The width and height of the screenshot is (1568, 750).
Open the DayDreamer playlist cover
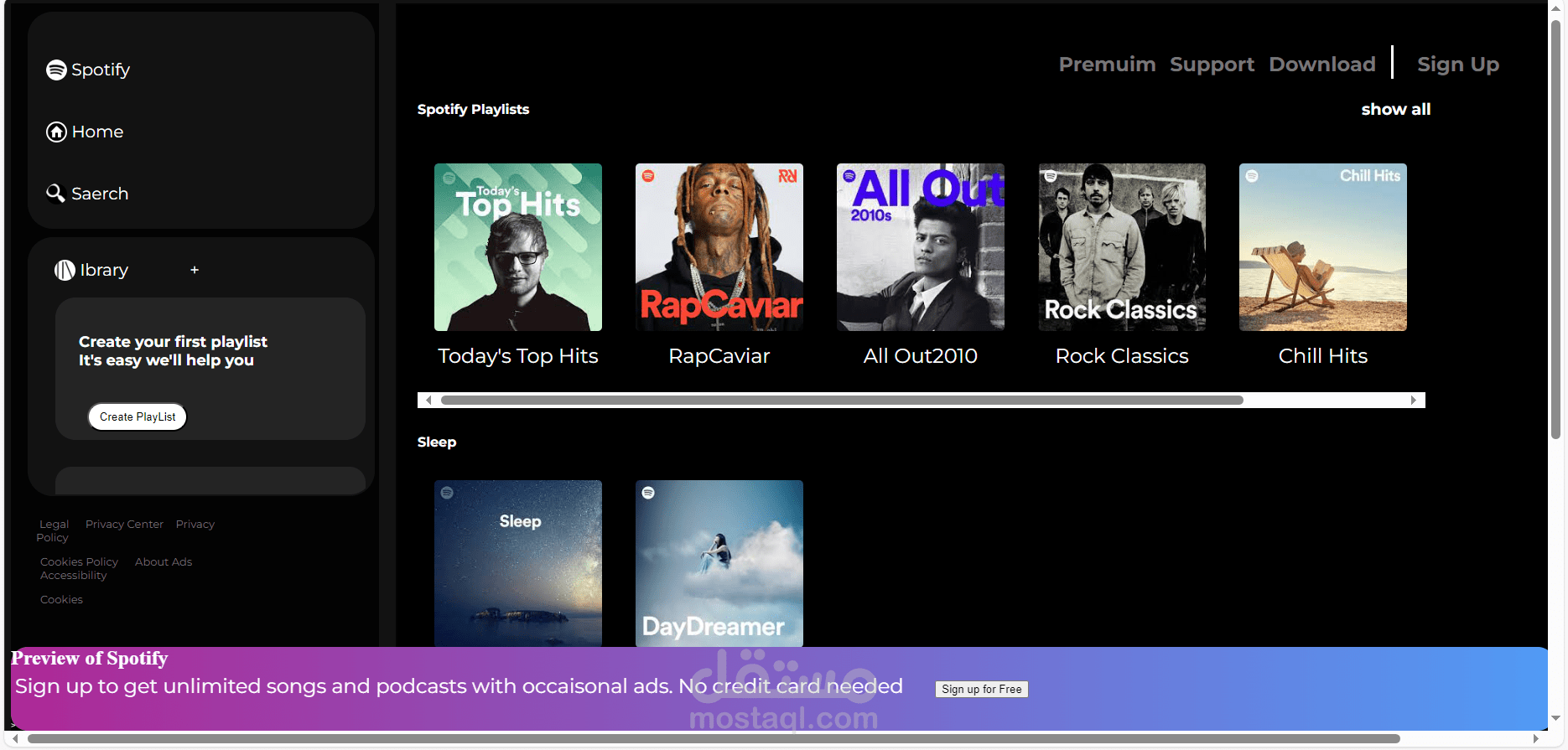tap(719, 563)
